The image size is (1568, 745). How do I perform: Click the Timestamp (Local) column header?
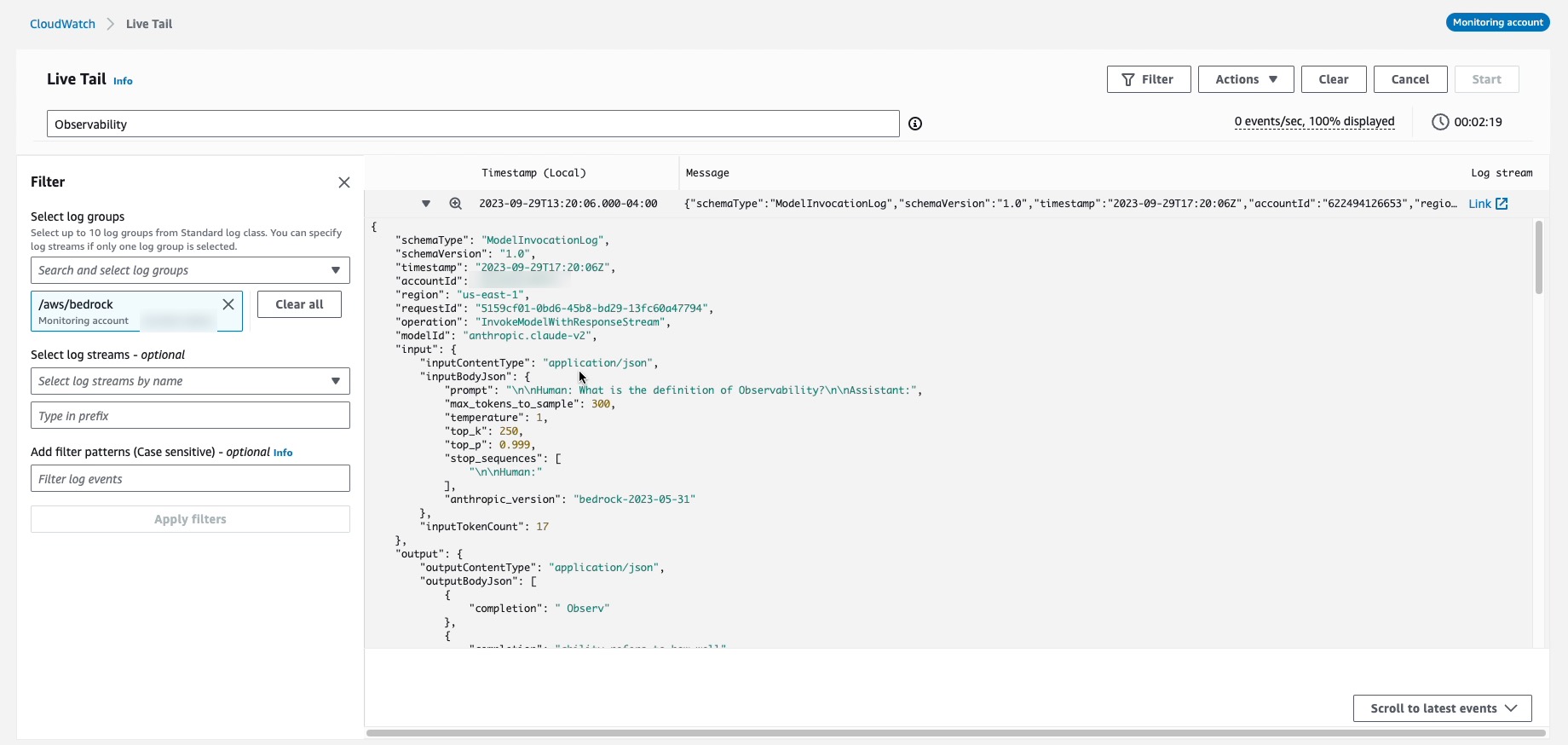tap(533, 173)
